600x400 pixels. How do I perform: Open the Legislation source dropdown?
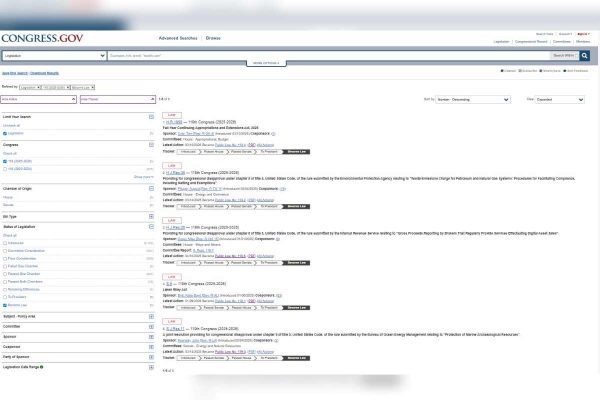tap(54, 56)
